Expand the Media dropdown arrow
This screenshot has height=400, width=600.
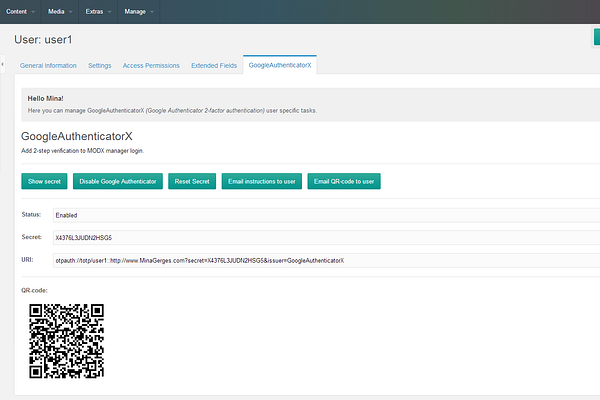click(x=71, y=12)
